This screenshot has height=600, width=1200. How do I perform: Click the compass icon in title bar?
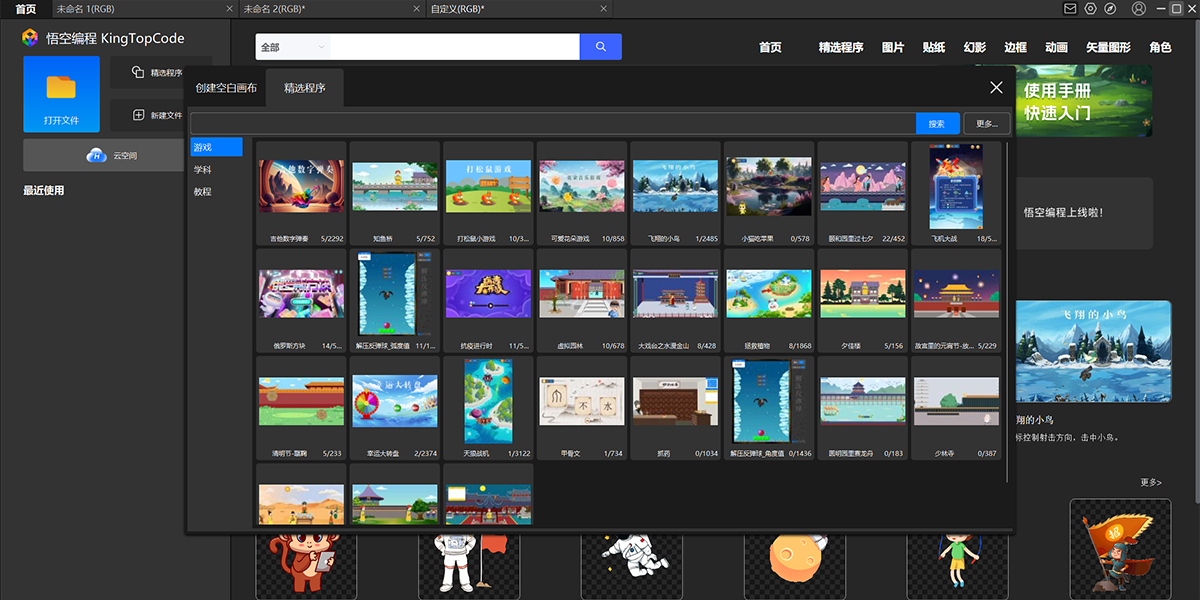(1110, 9)
